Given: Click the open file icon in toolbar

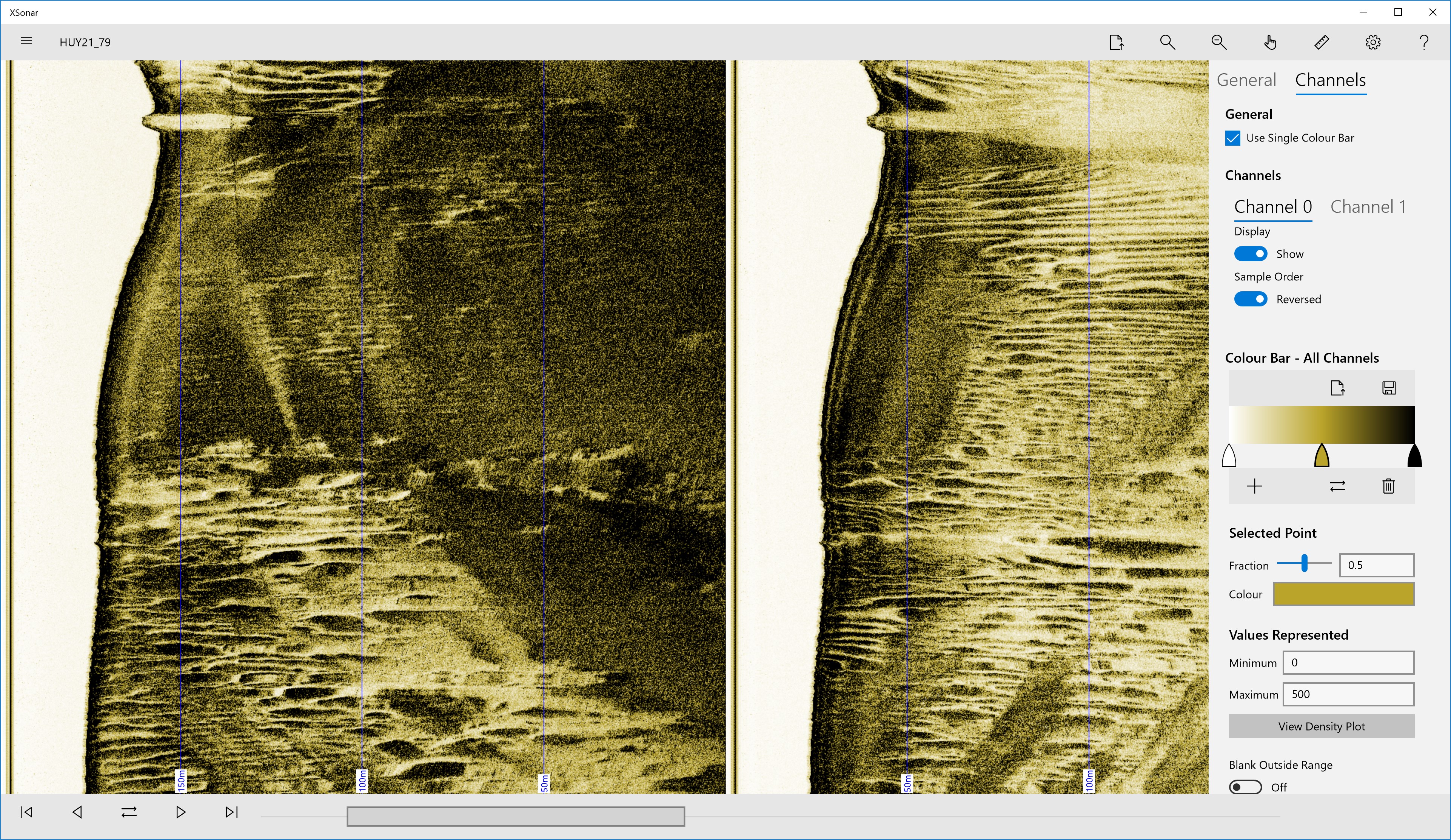Looking at the screenshot, I should (x=1116, y=42).
